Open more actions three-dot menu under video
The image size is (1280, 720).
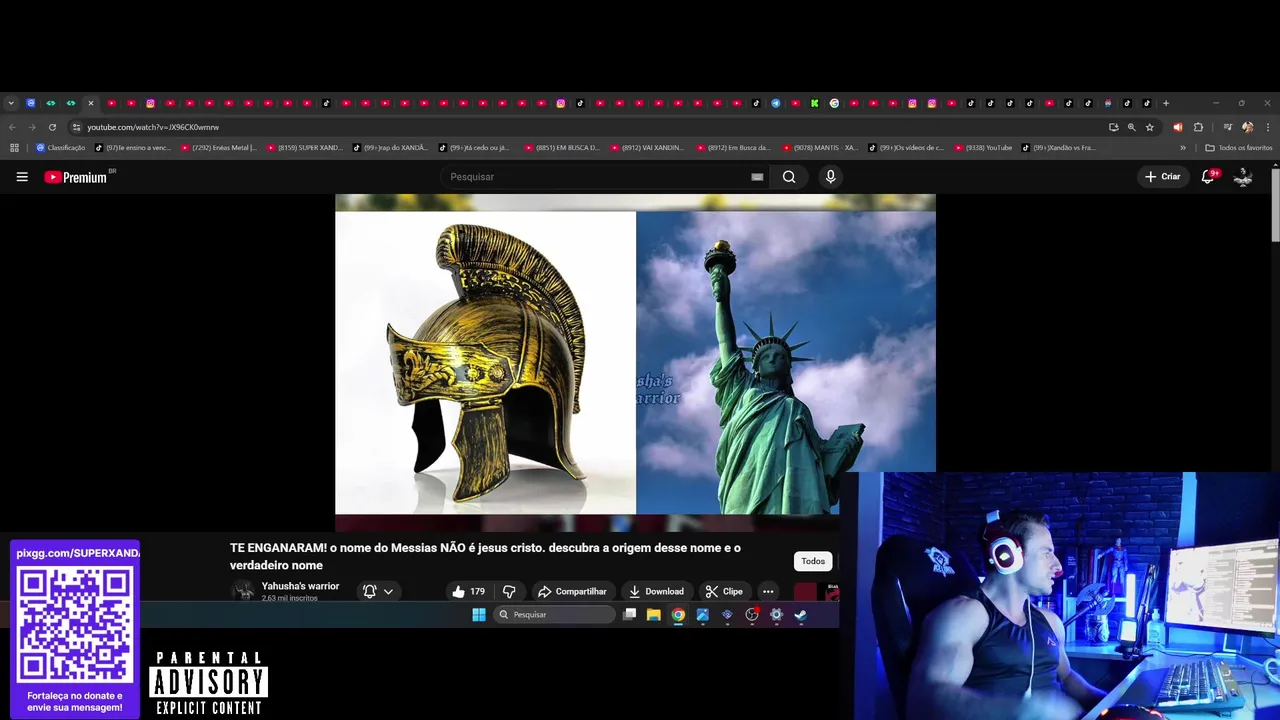click(768, 591)
